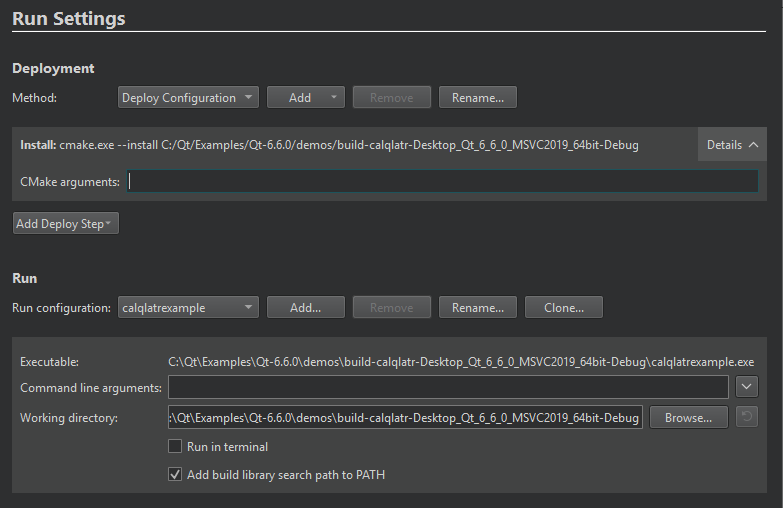
Task: Open the Add deployment dropdown button
Action: point(306,98)
